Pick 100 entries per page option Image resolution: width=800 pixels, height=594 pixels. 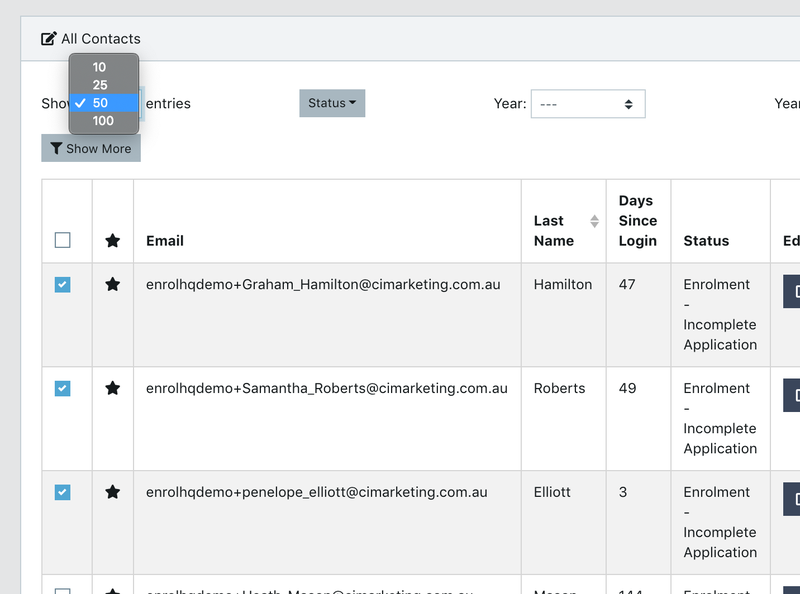(103, 121)
